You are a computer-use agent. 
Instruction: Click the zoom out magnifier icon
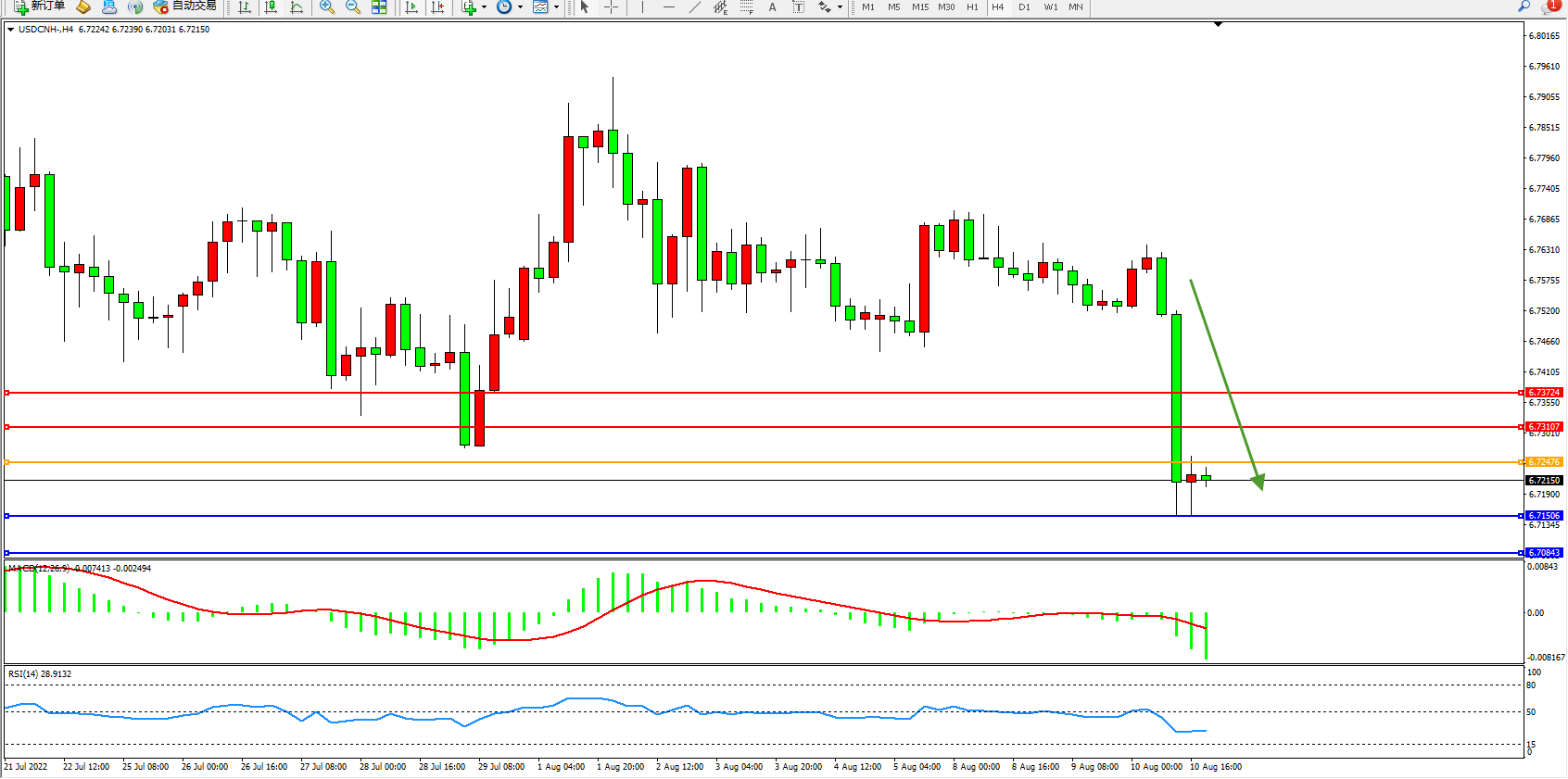353,6
